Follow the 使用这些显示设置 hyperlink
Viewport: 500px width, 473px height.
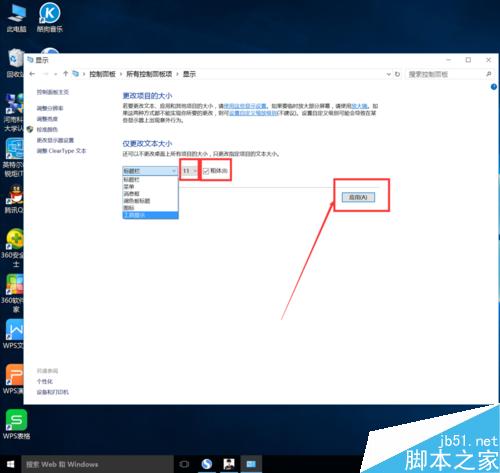tap(245, 106)
